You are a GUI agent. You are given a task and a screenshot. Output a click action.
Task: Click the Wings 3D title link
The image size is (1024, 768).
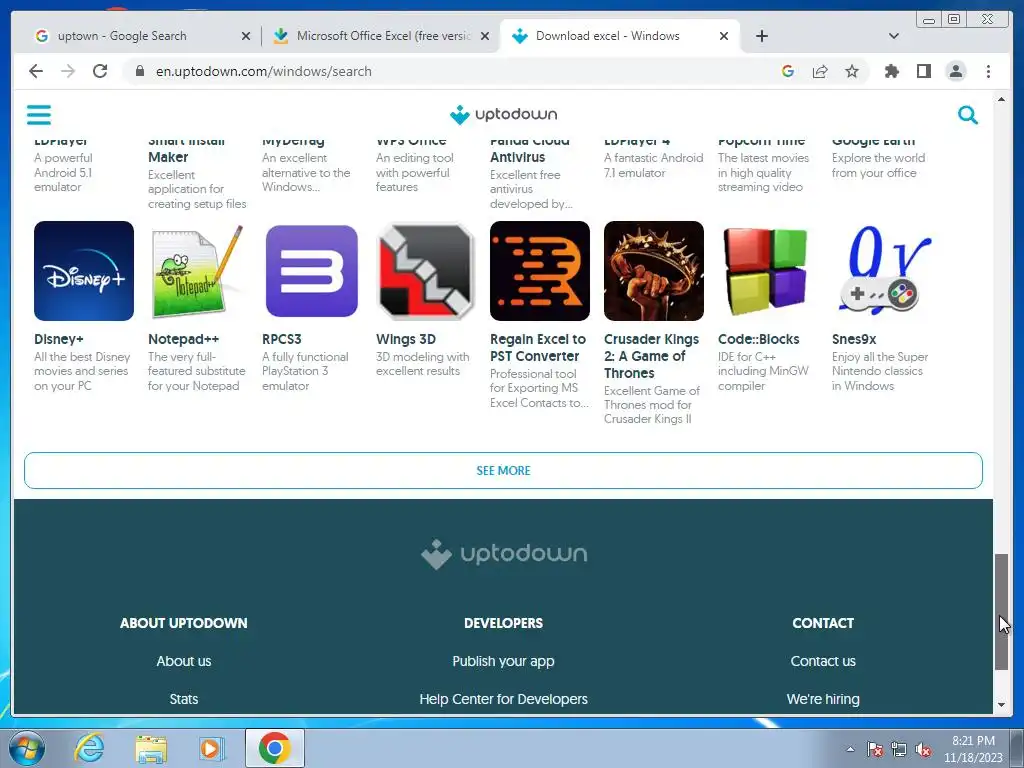(406, 339)
